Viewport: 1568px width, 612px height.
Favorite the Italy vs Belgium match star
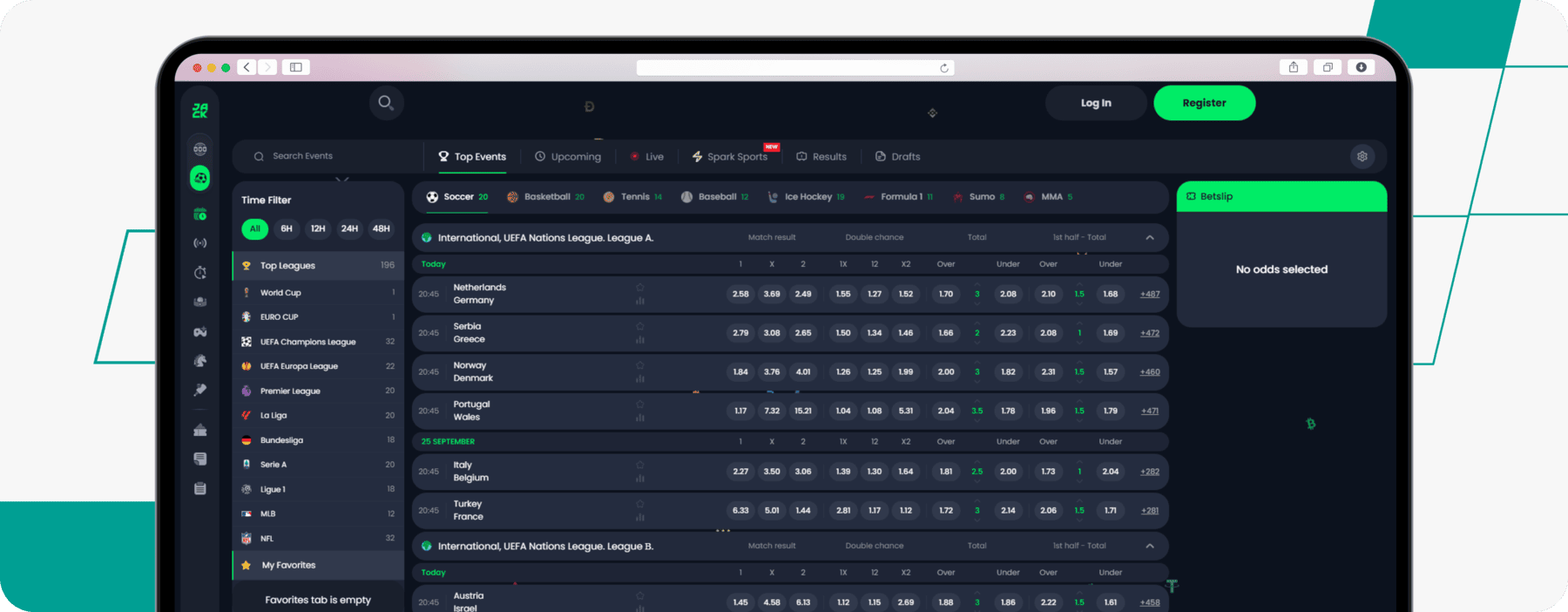point(640,465)
